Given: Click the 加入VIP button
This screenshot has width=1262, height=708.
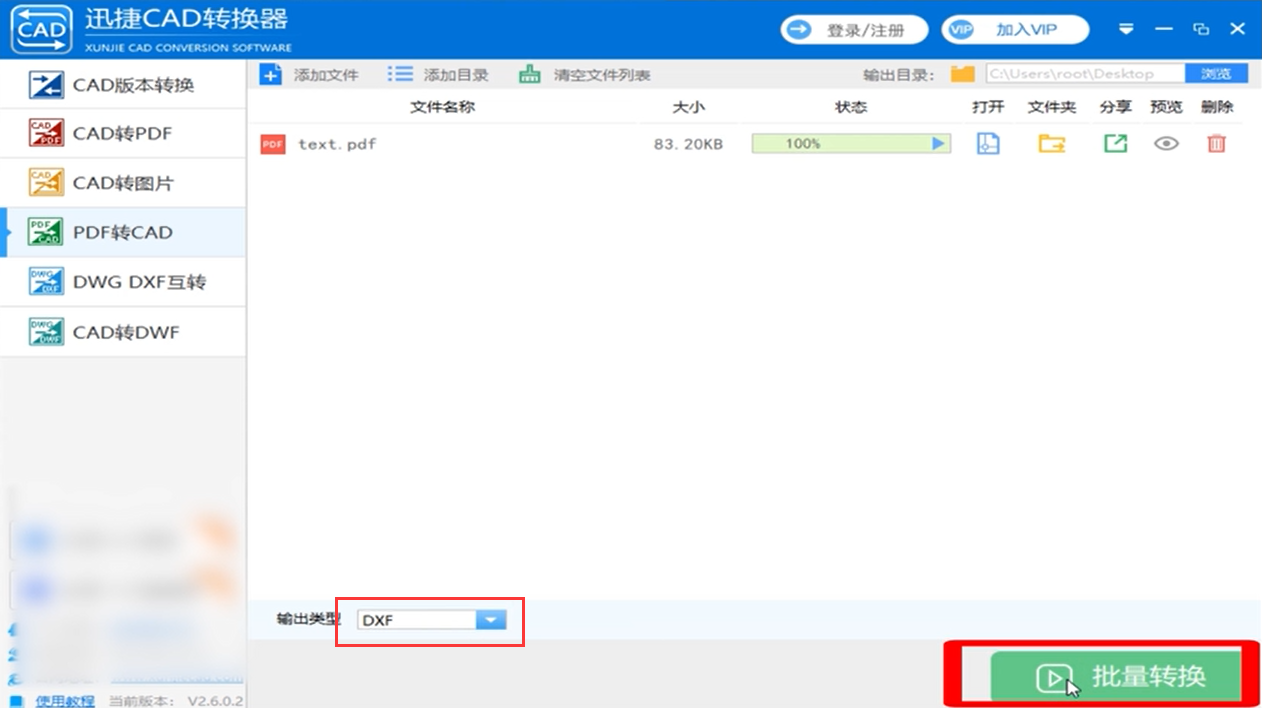Looking at the screenshot, I should point(1014,30).
